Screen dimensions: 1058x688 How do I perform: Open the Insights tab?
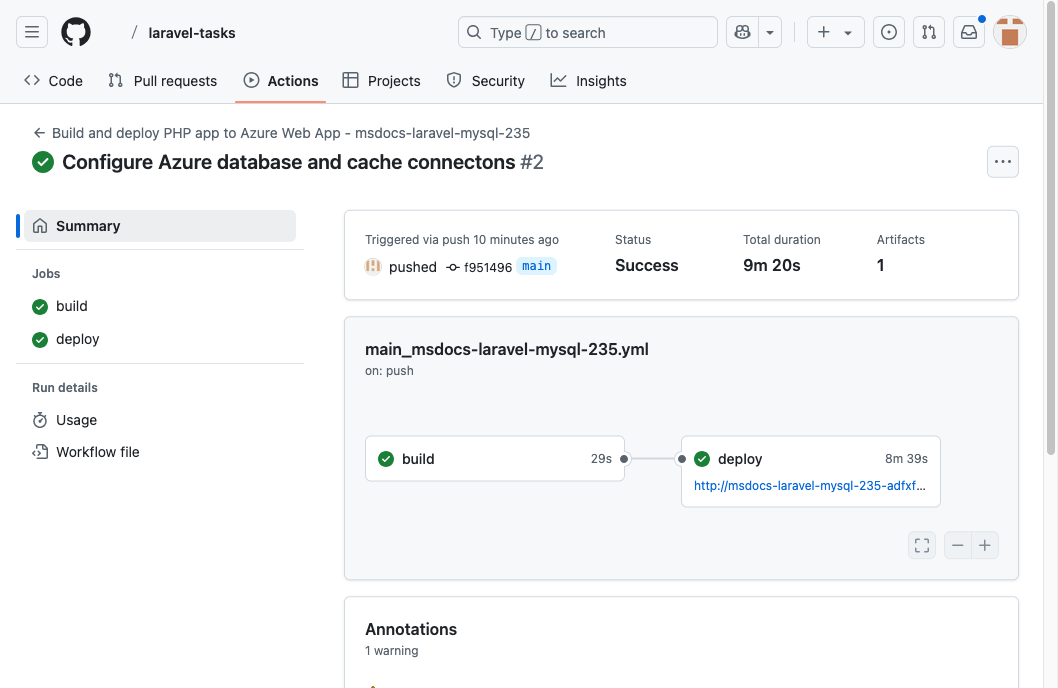click(588, 80)
